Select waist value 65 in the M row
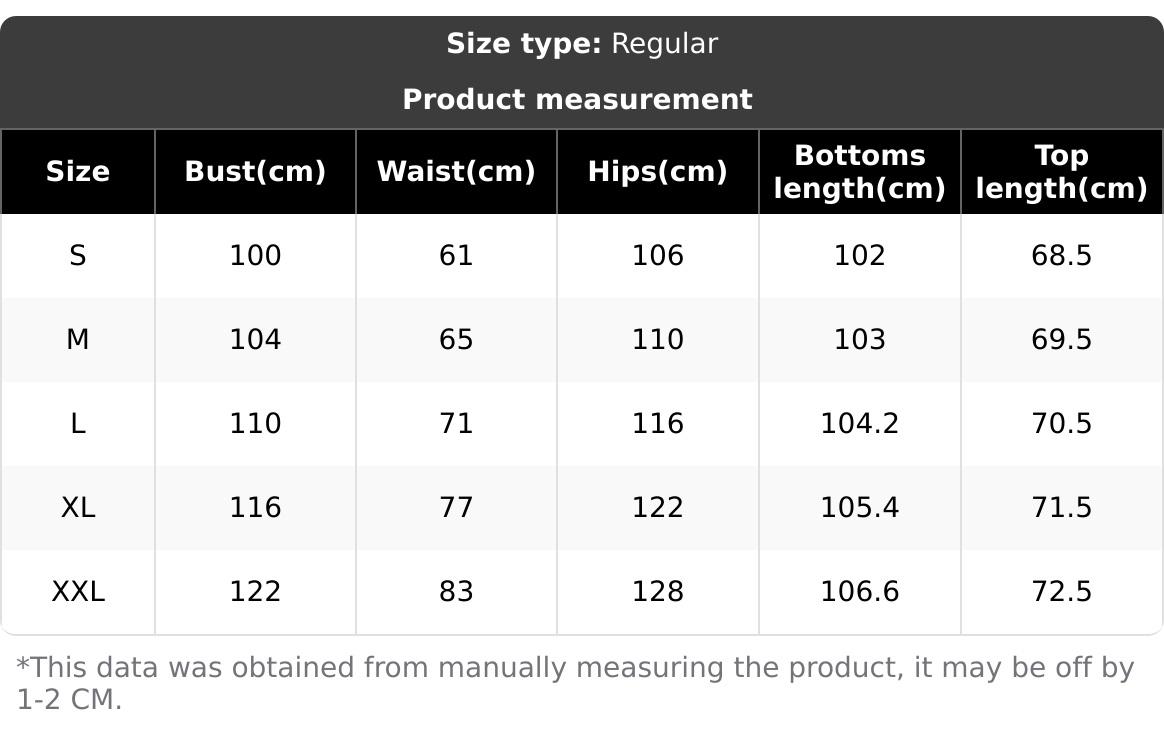1164x732 pixels. (456, 340)
